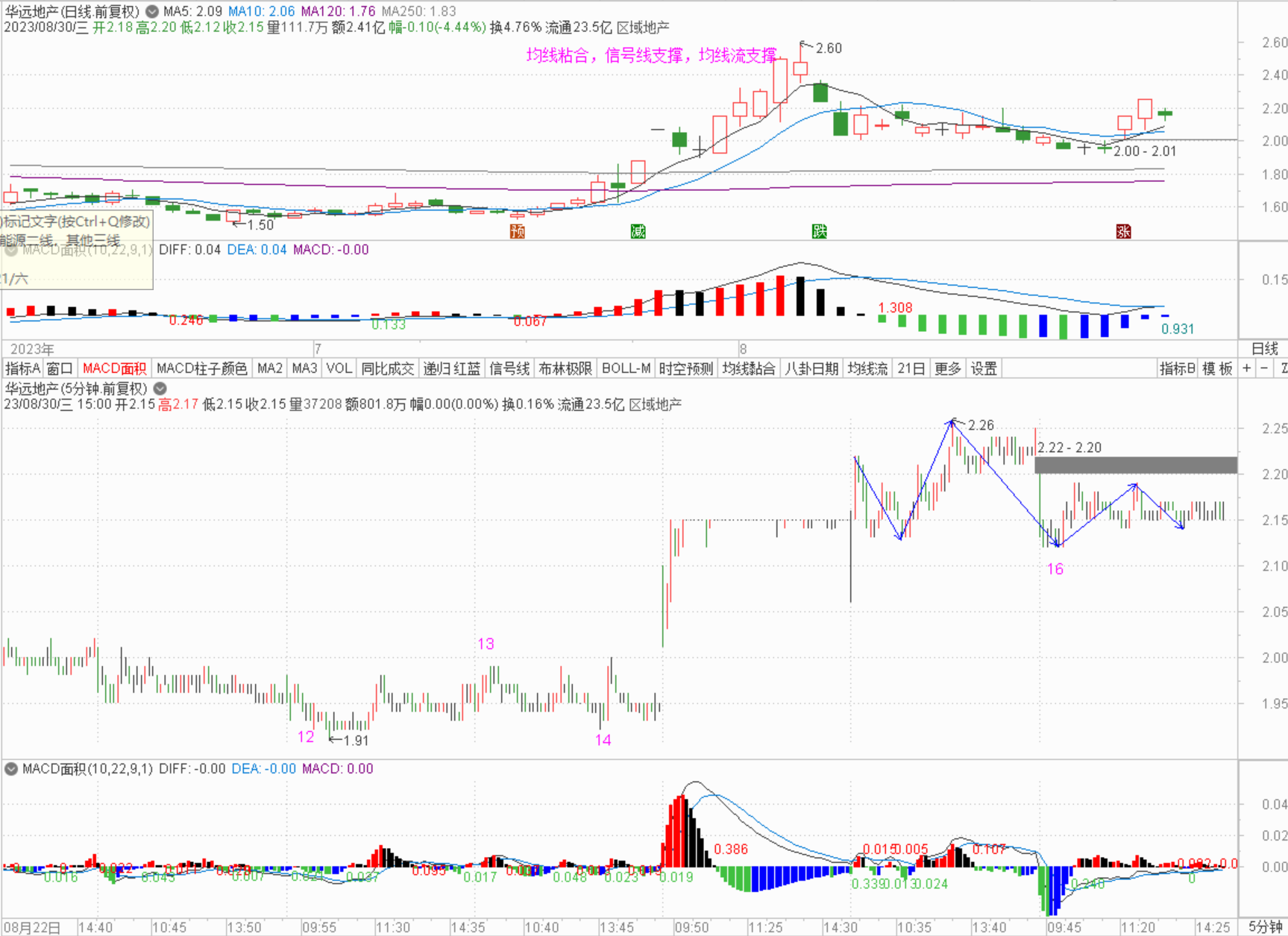The width and height of the screenshot is (1288, 936).
Task: Click the 2.26 peak label on 5-minute chart
Action: point(981,425)
